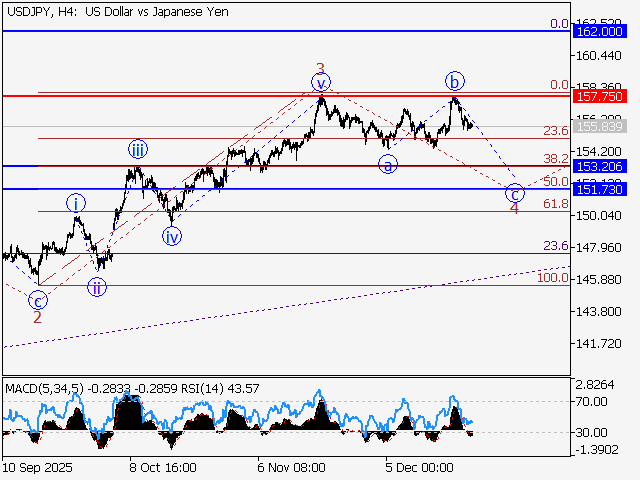Click the circled wave v label at peak
This screenshot has height=480, width=640.
320,82
